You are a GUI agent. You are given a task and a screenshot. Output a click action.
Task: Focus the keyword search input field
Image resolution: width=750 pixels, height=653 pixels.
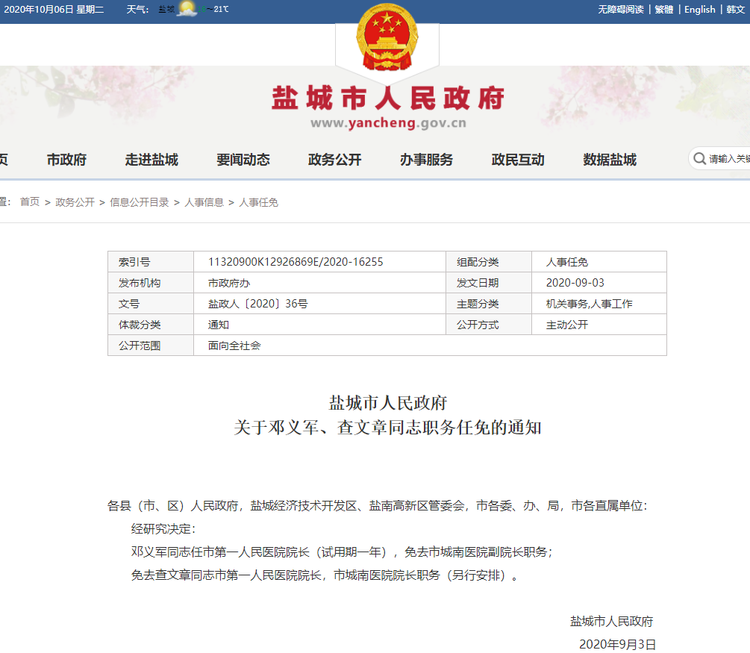(x=729, y=159)
